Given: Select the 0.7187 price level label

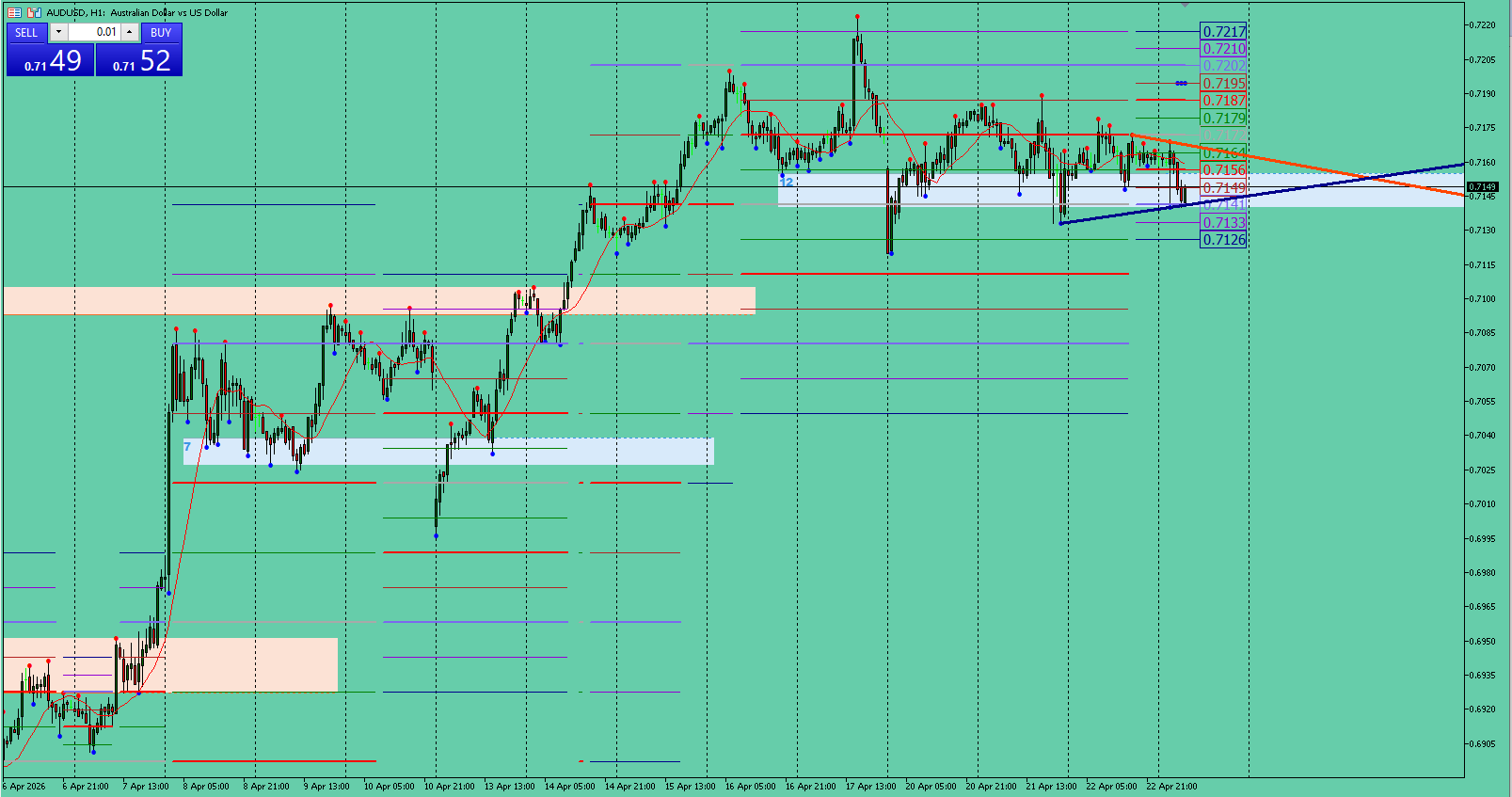Looking at the screenshot, I should (1224, 100).
